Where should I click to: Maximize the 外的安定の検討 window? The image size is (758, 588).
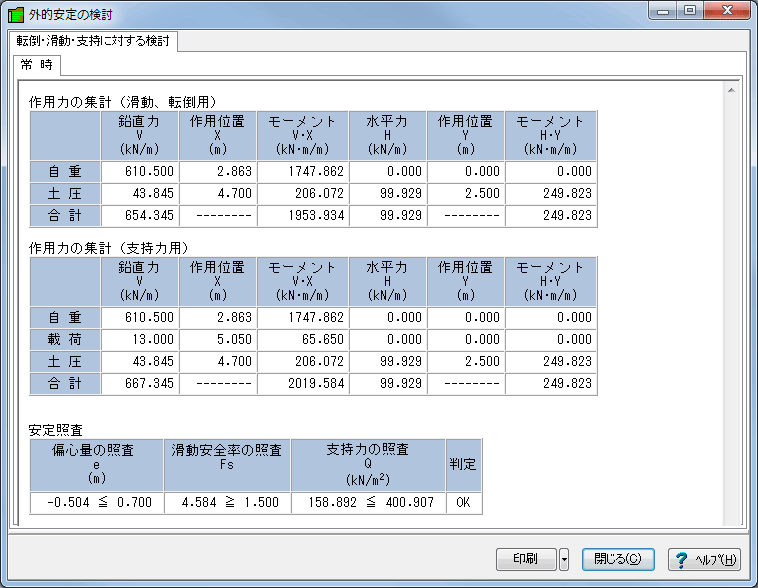[690, 11]
